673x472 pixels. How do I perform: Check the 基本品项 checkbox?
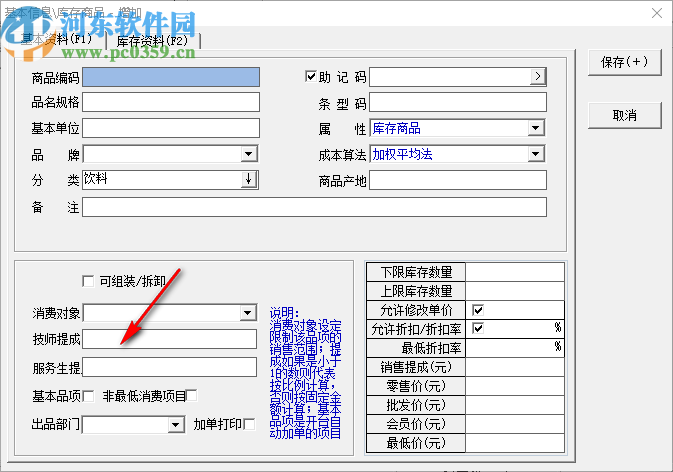pos(88,396)
